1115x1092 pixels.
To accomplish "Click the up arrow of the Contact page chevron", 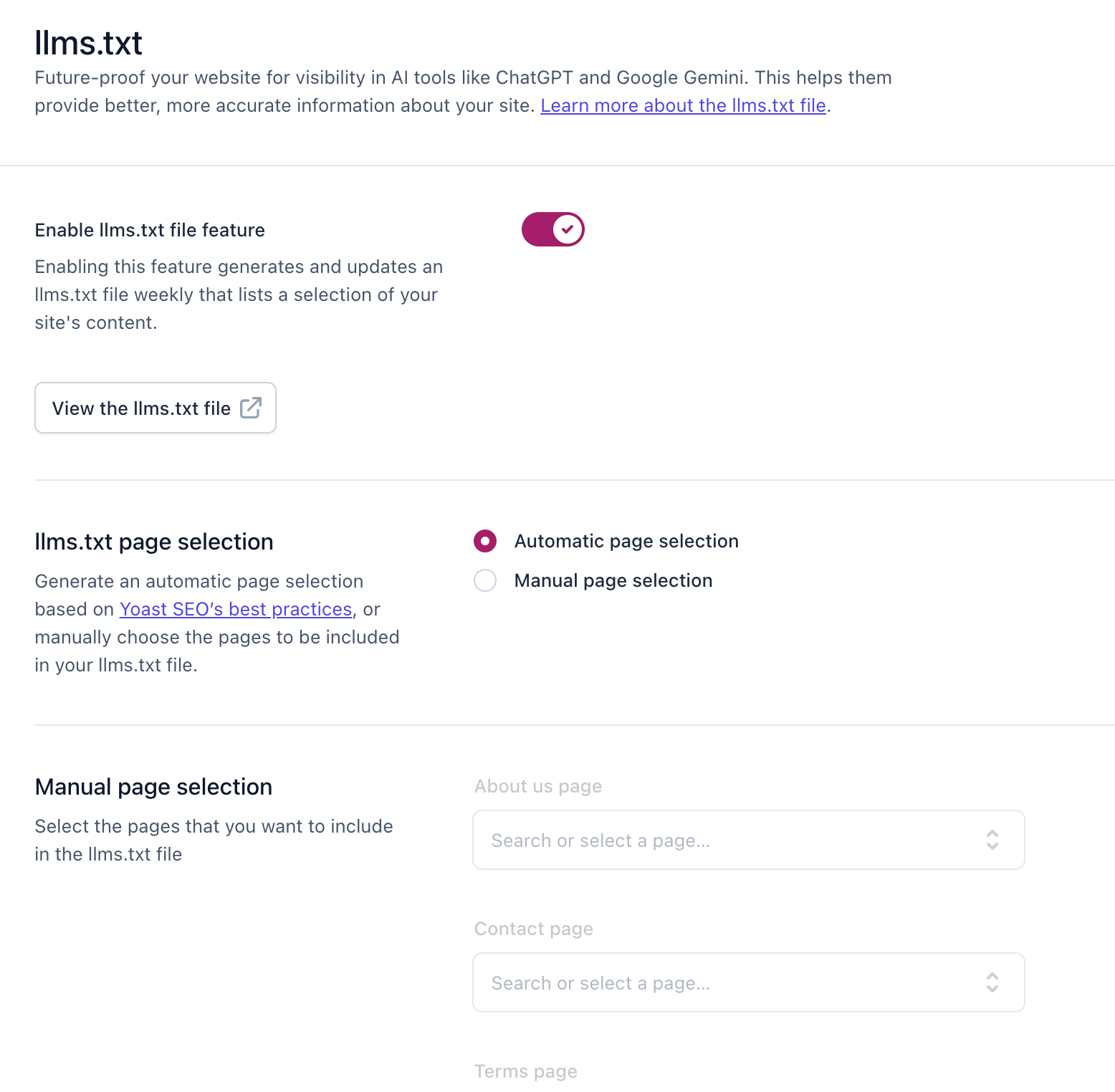I will 992,977.
